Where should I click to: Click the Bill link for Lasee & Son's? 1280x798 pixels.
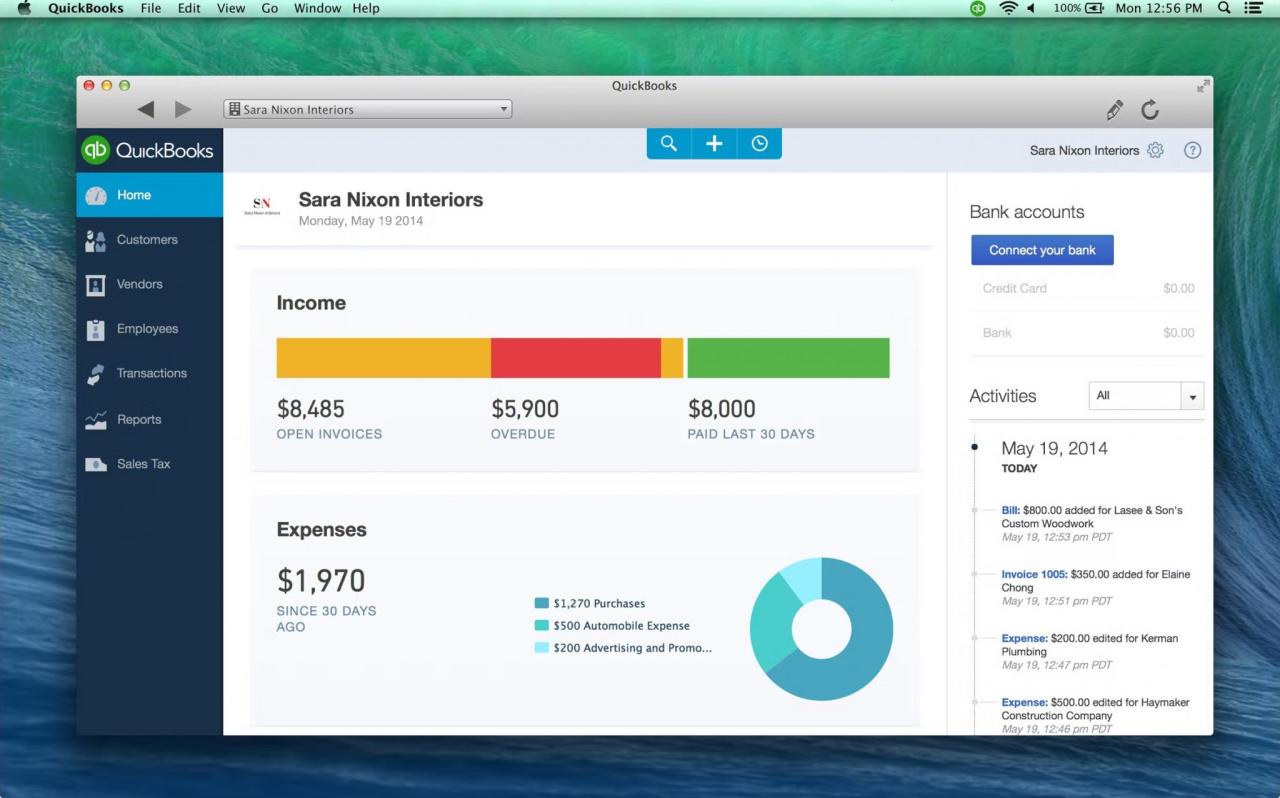click(1010, 511)
